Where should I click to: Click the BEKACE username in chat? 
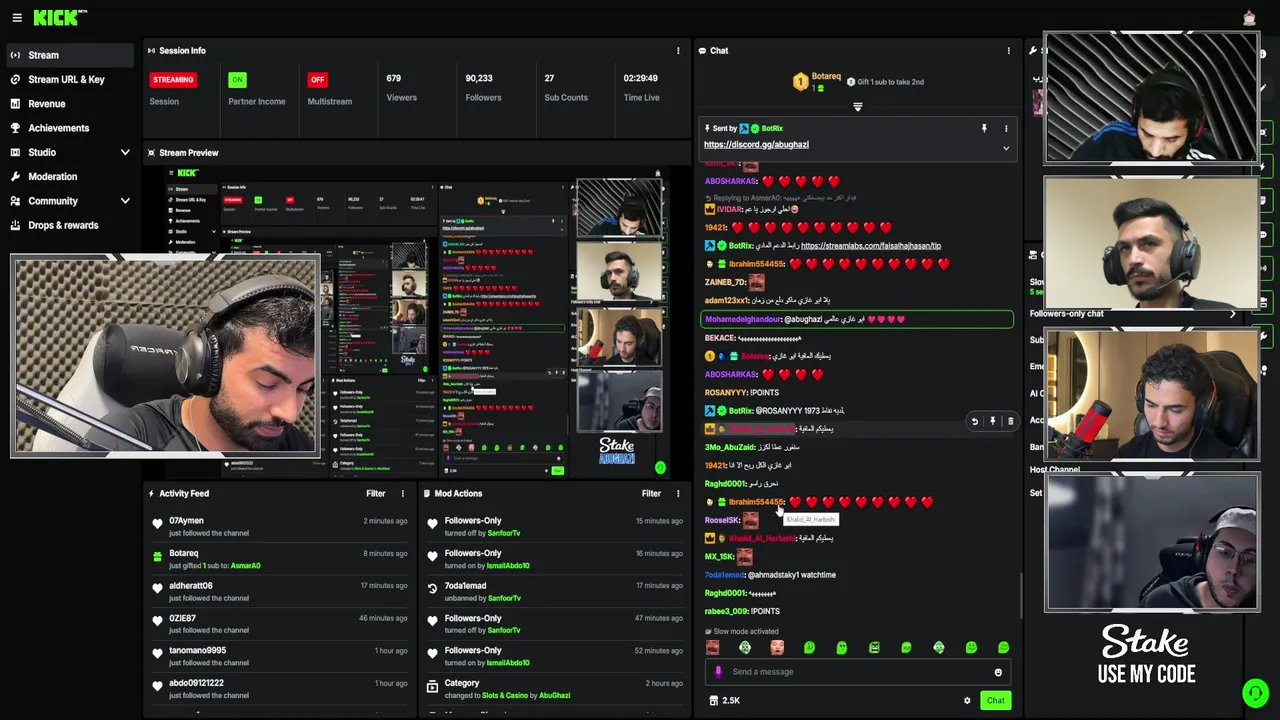[719, 338]
